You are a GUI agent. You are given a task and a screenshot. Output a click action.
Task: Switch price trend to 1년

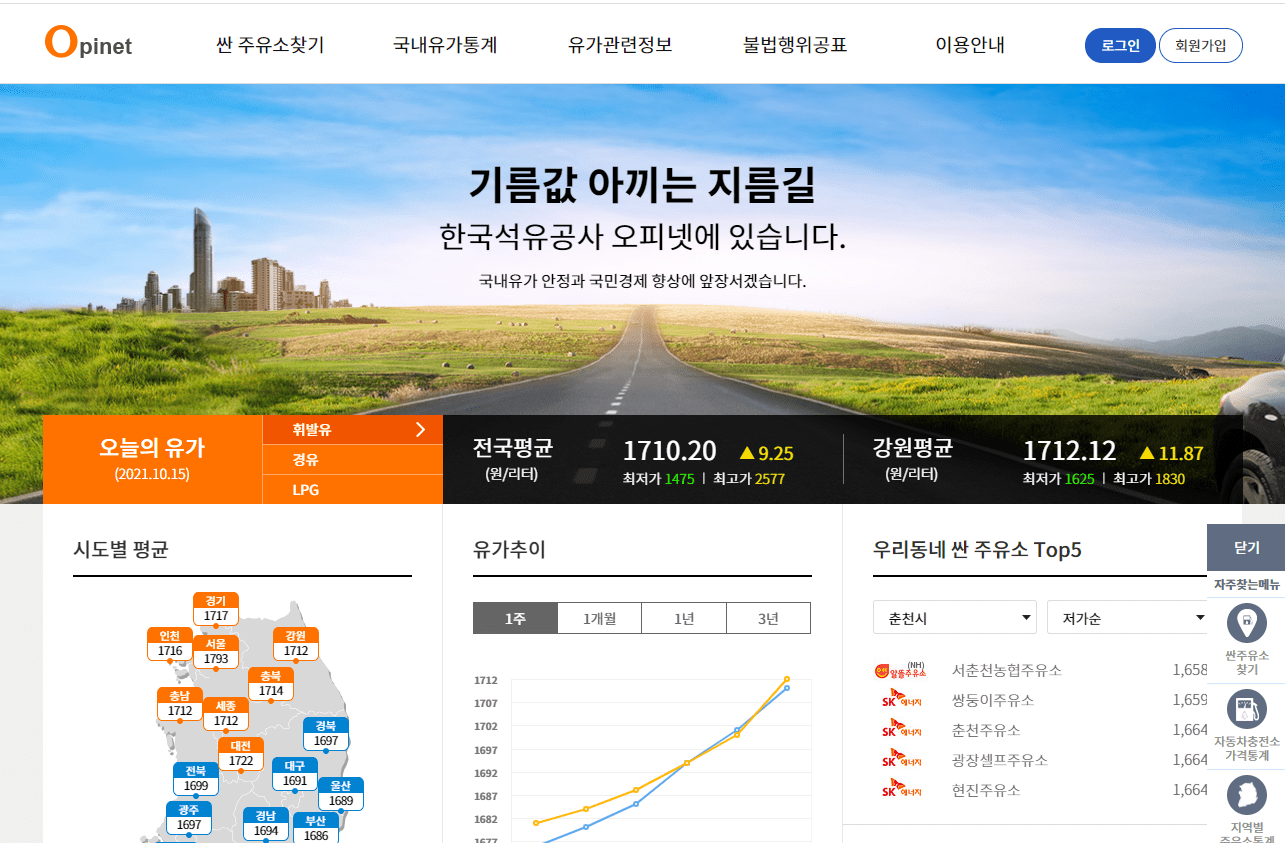point(684,618)
